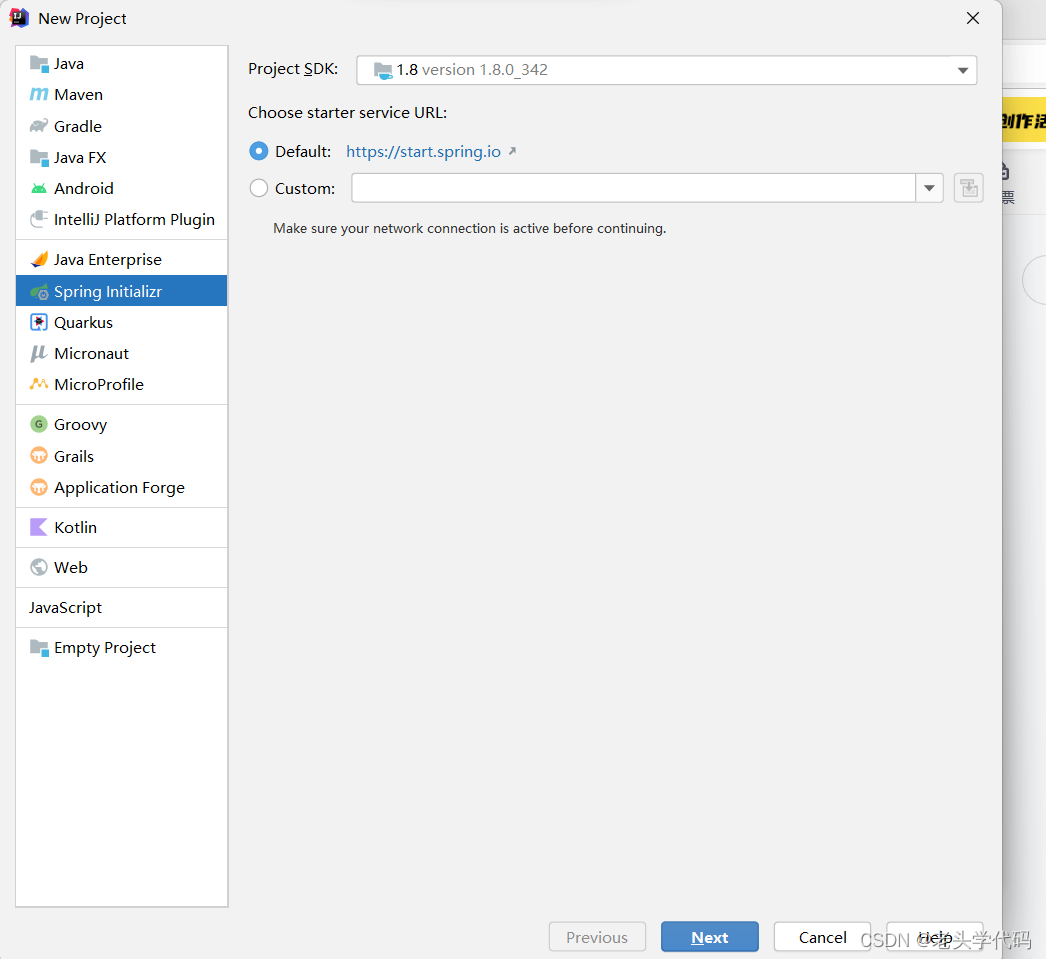Expand the Custom URL history dropdown
Image resolution: width=1046 pixels, height=959 pixels.
click(x=929, y=188)
